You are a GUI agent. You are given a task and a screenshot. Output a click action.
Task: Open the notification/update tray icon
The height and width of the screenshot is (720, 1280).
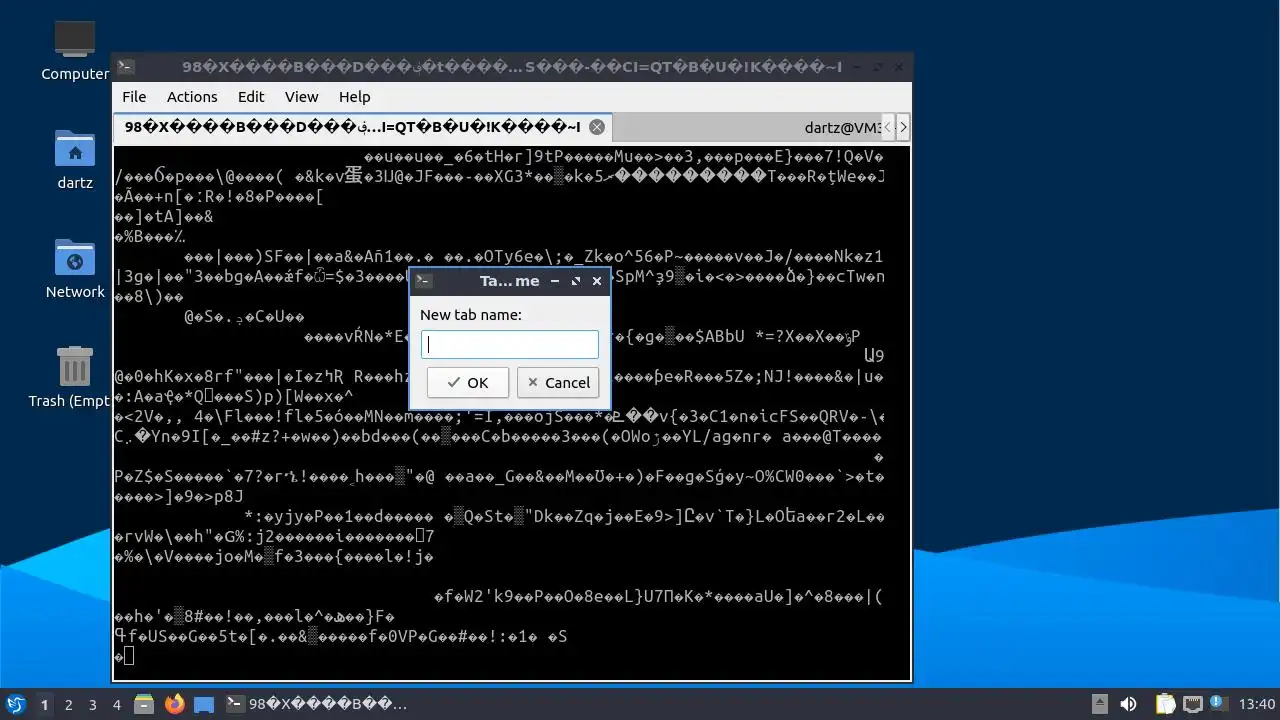tap(1218, 704)
